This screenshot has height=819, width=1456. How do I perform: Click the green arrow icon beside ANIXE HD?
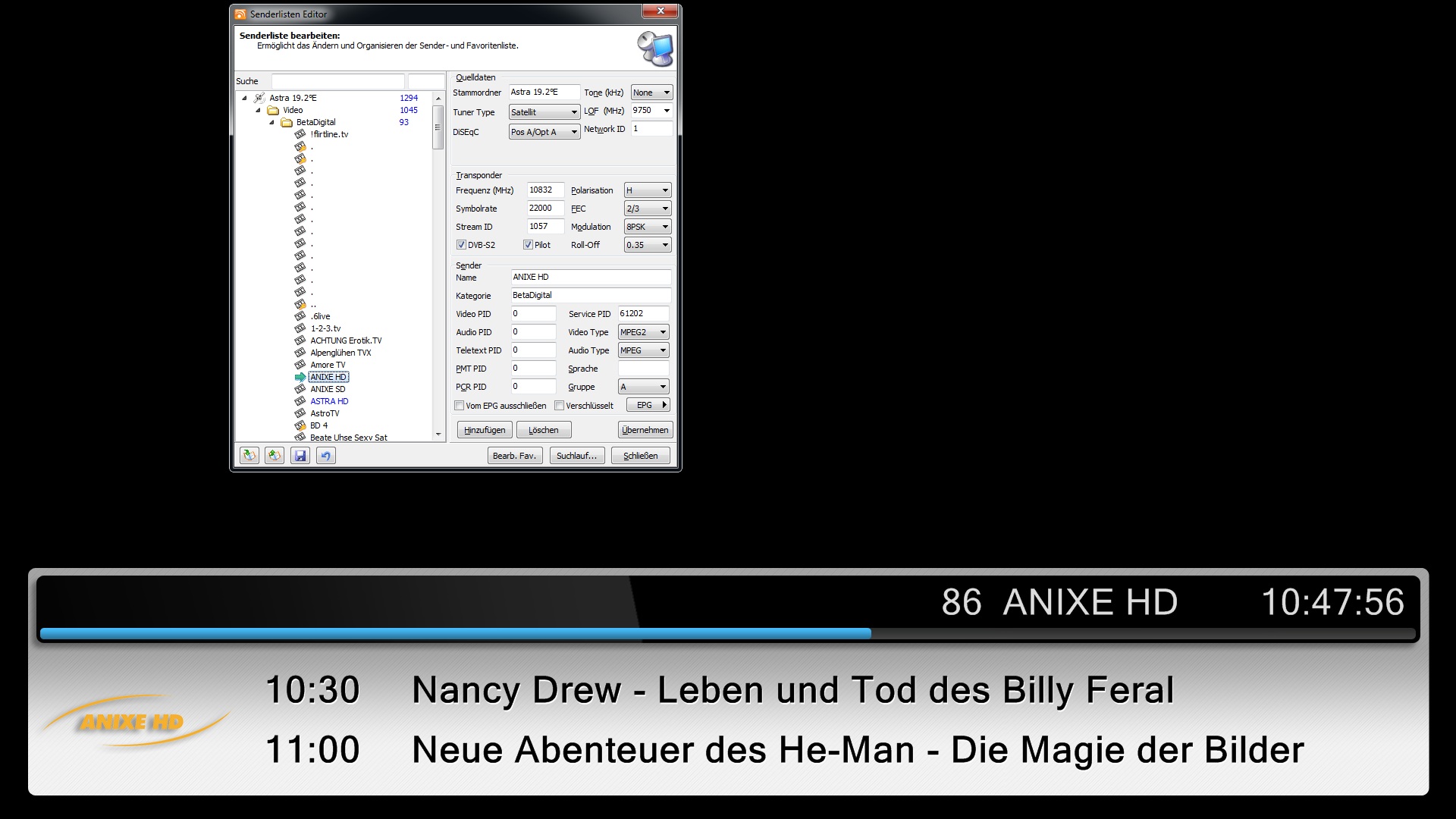coord(300,377)
